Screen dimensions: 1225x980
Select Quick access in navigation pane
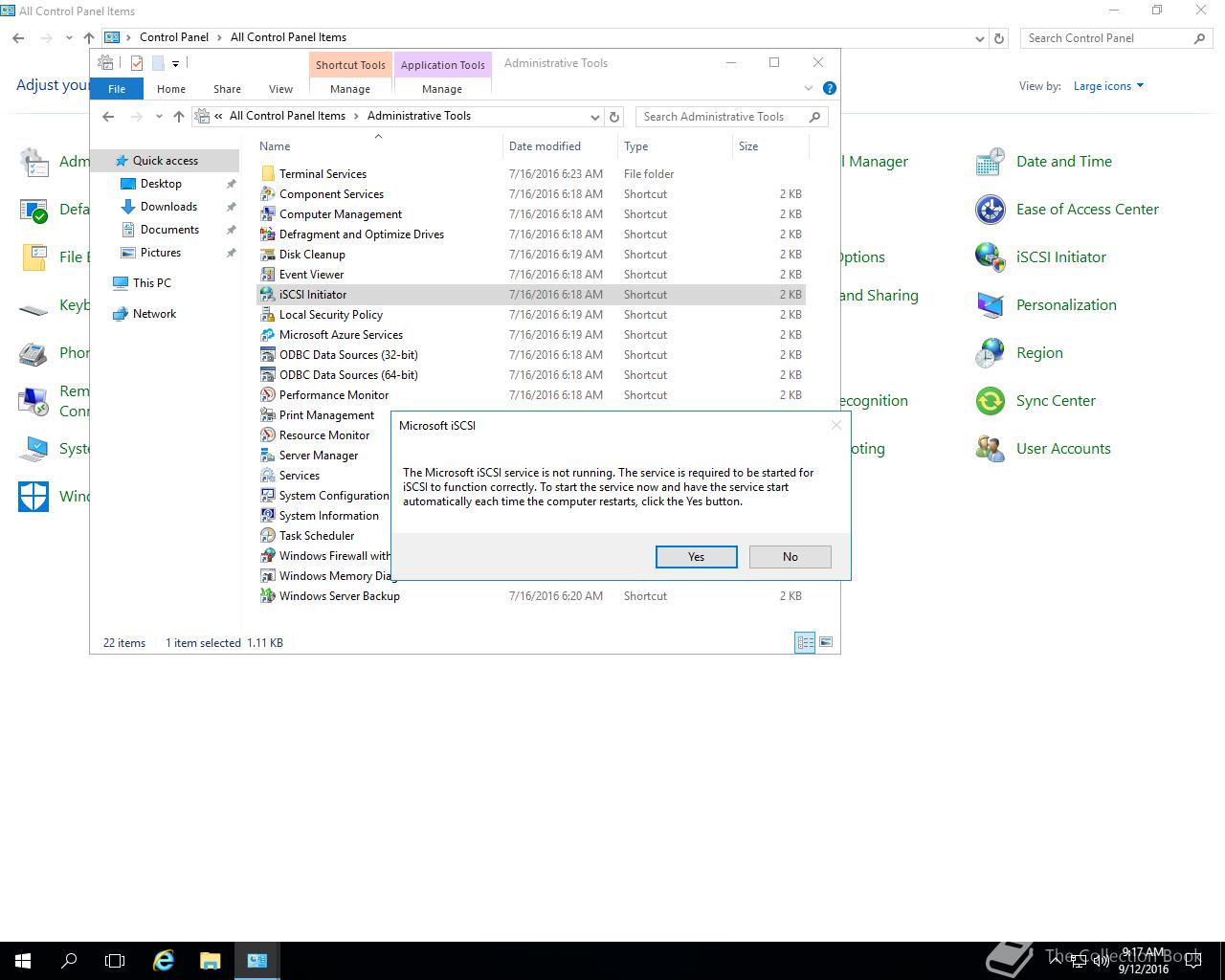(165, 161)
